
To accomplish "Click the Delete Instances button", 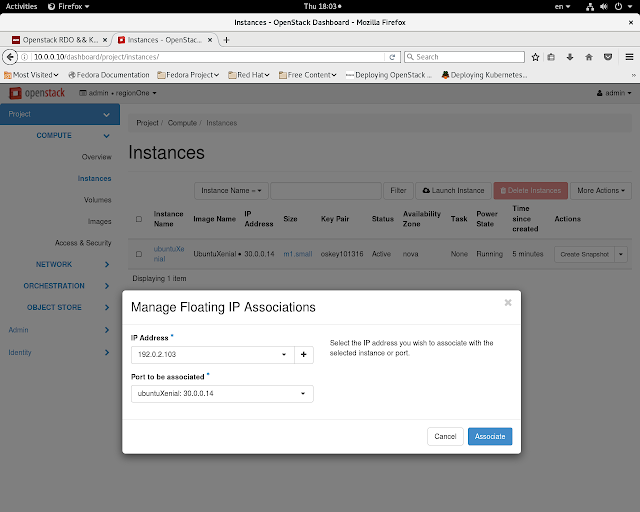I will coord(530,191).
